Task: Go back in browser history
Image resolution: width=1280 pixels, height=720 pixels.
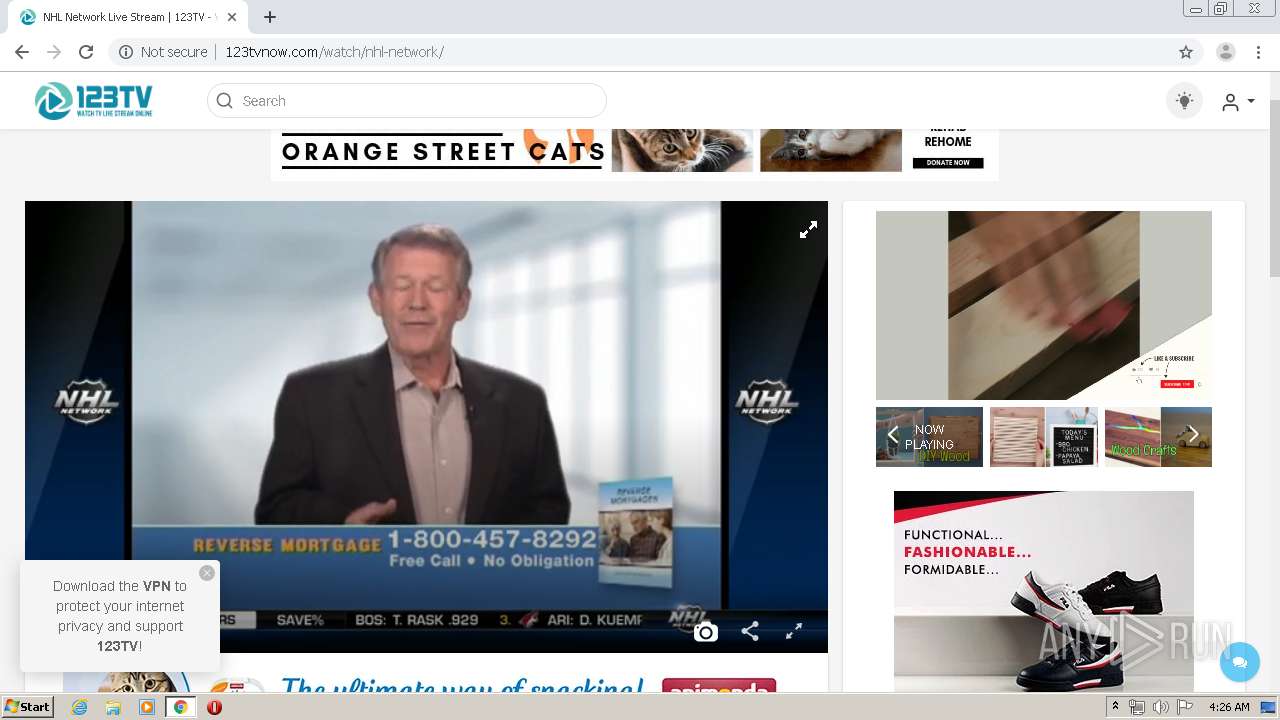Action: coord(22,52)
